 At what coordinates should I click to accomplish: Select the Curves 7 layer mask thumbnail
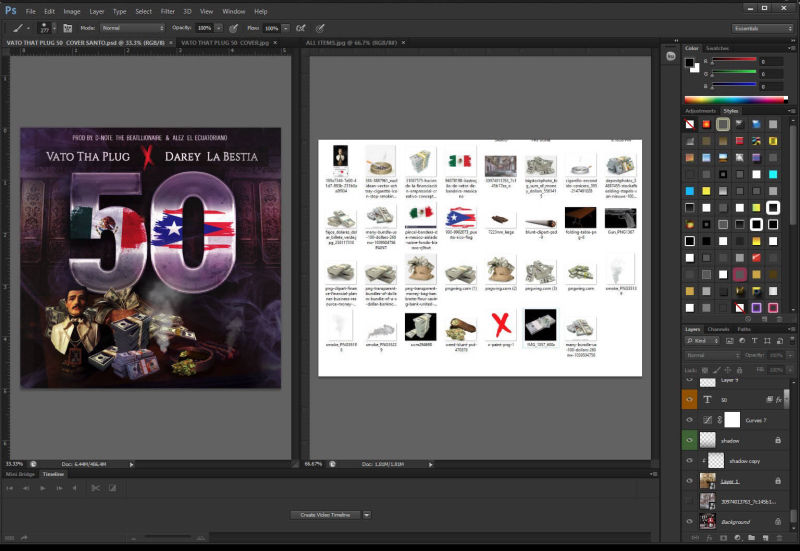pyautogui.click(x=732, y=420)
